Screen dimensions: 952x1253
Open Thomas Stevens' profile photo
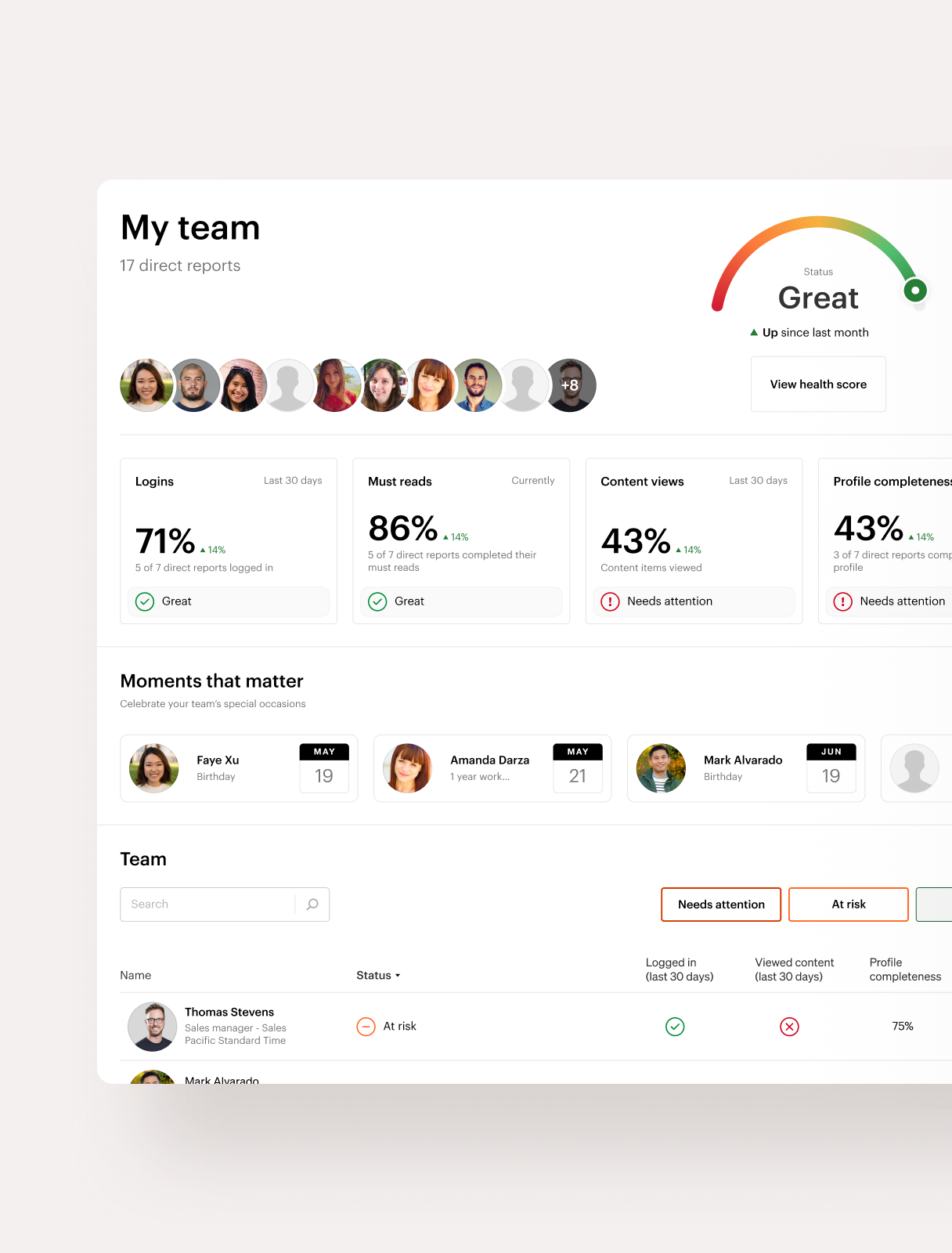152,1027
